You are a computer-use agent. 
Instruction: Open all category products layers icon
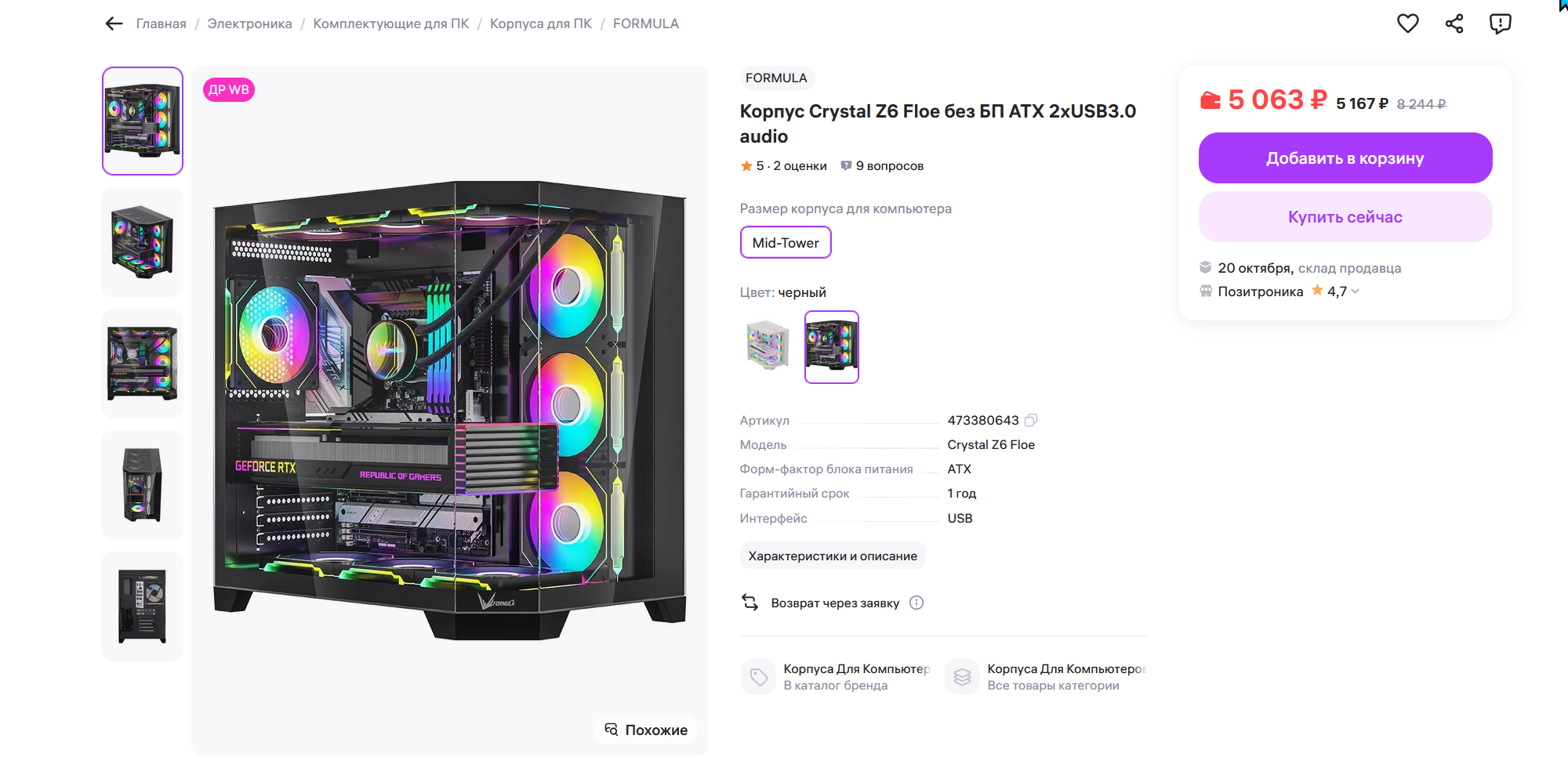(x=962, y=677)
